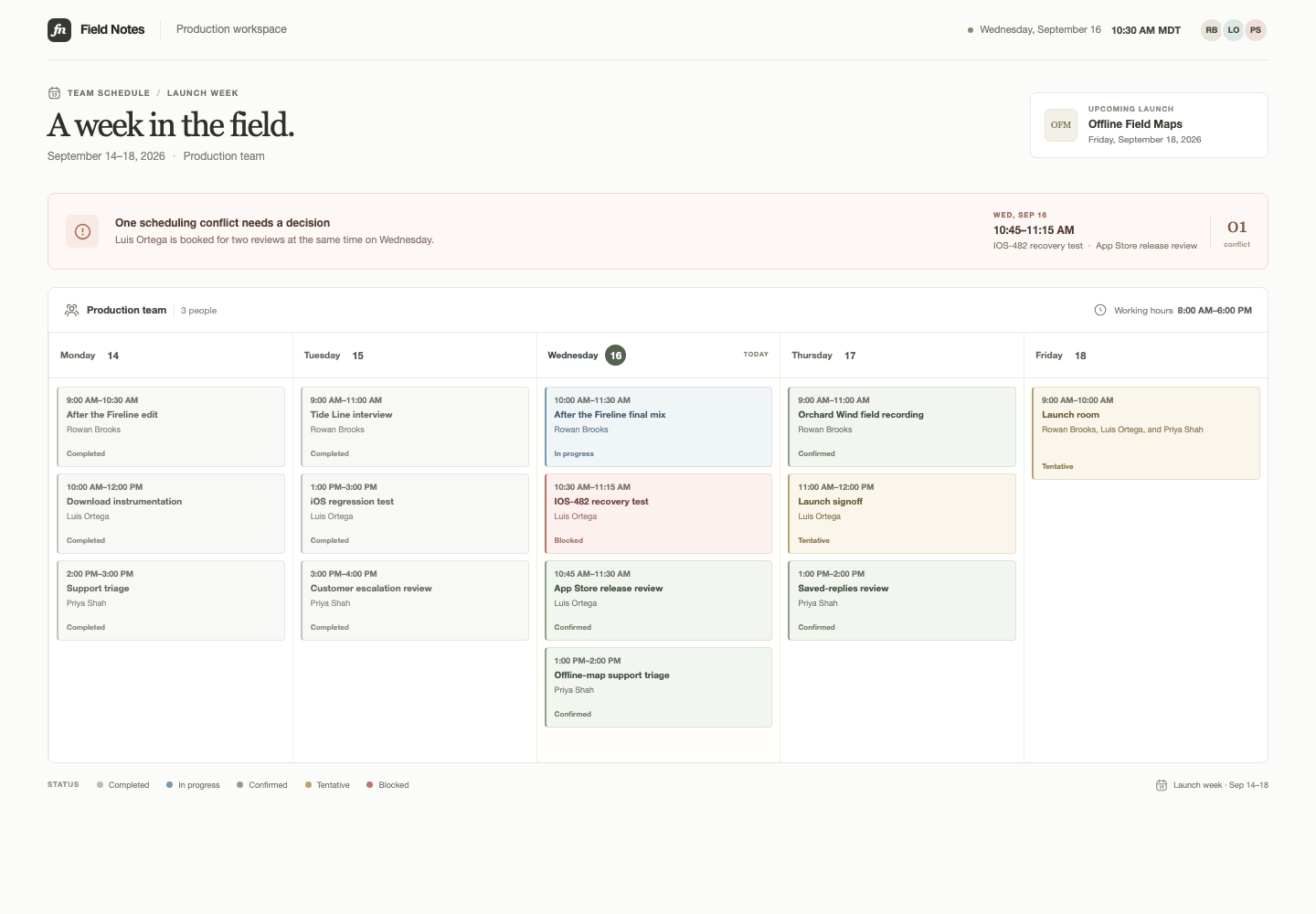Click the TODAY label in Wednesday header
Viewport: 1316px width, 914px height.
pyautogui.click(x=756, y=355)
